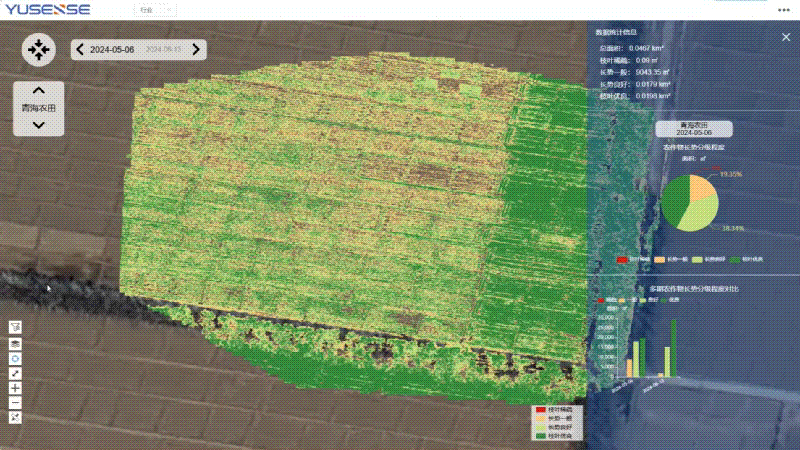Click the fullscreen expand arrows icon
The height and width of the screenshot is (450, 800).
[x=15, y=372]
